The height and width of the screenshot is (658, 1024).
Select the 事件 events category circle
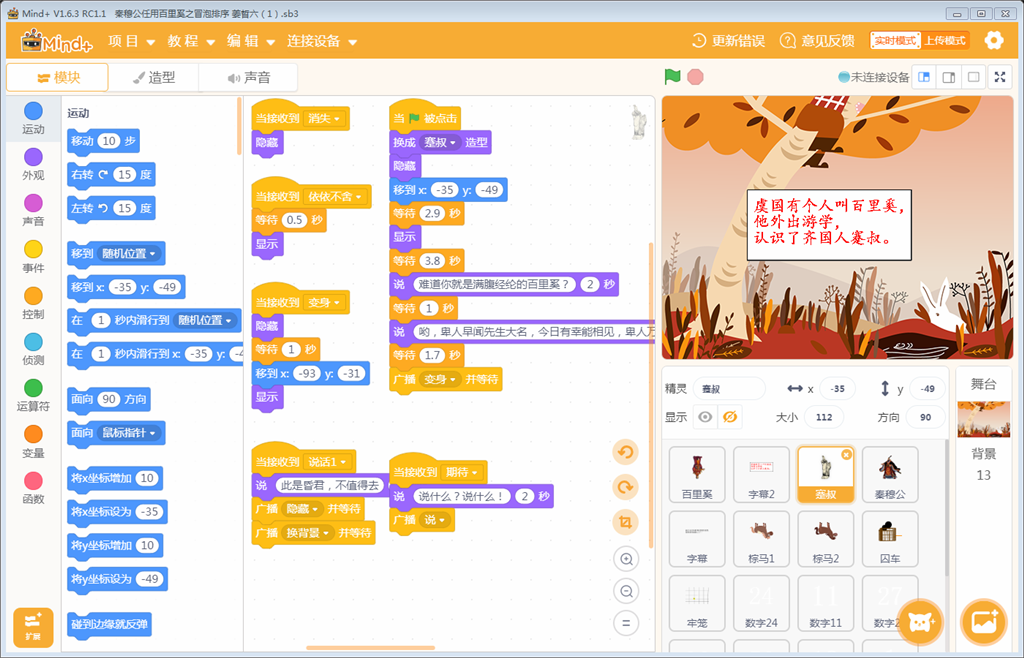click(33, 249)
